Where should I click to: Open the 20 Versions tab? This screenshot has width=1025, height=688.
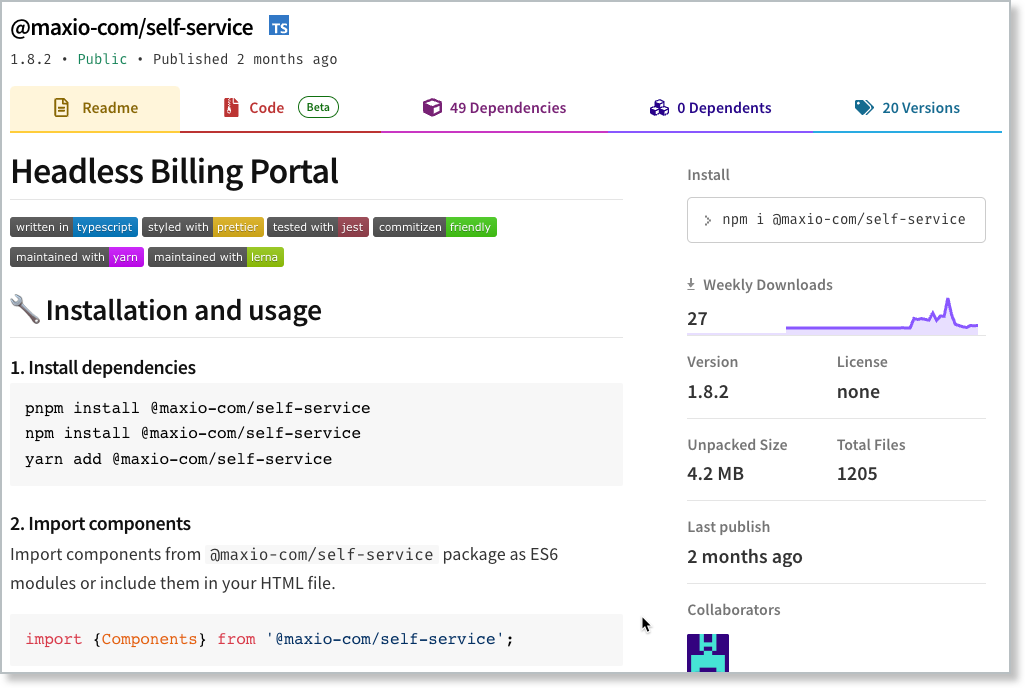(x=907, y=109)
